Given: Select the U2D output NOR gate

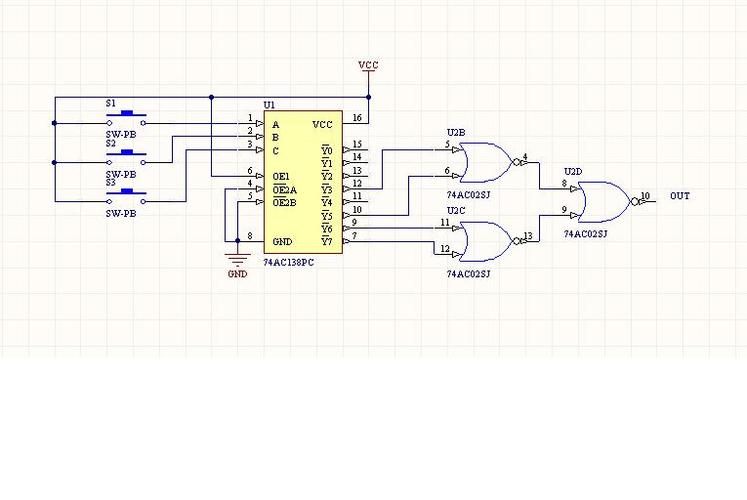Looking at the screenshot, I should click(x=604, y=200).
